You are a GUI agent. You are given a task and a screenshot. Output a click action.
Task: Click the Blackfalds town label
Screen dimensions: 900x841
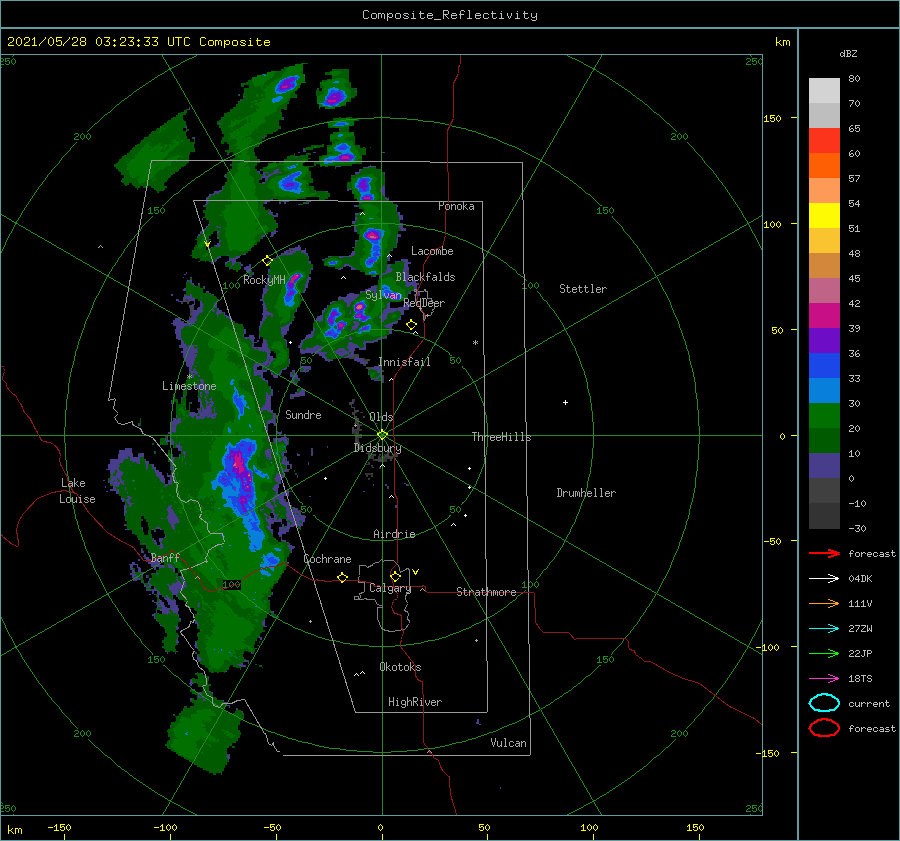click(425, 277)
